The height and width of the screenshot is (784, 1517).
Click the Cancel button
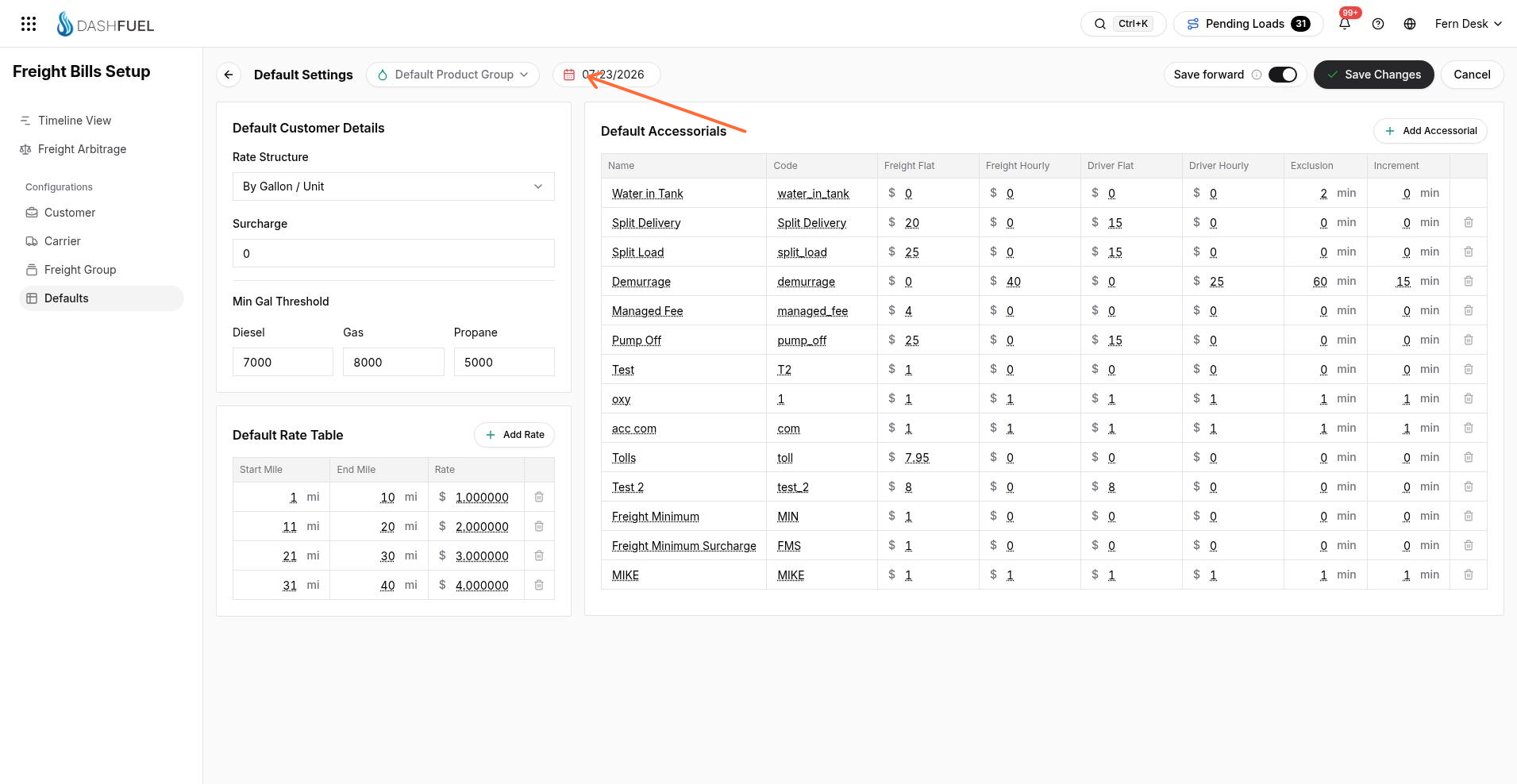tap(1472, 75)
